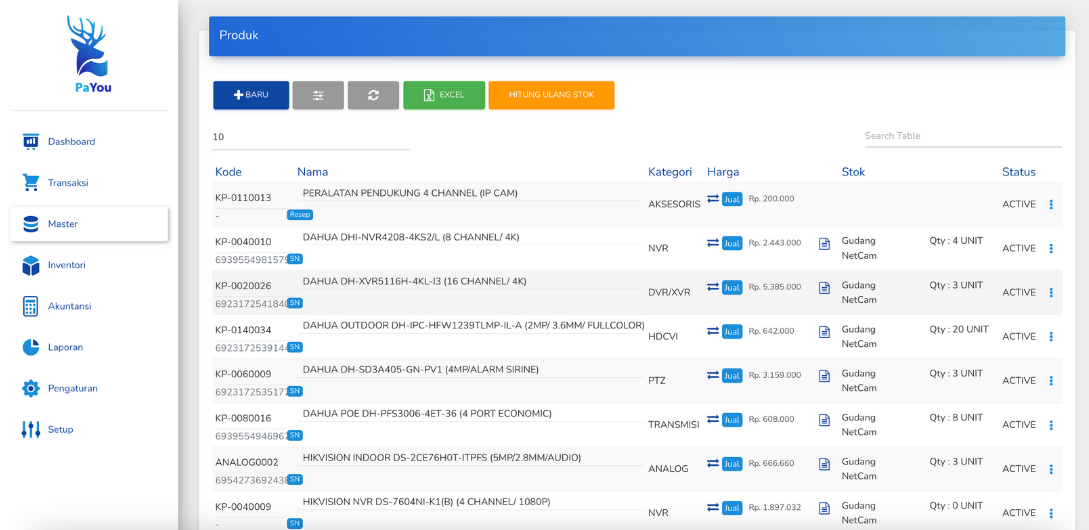Click price swap arrows for Rp. 666.660
The image size is (1089, 530).
coord(713,463)
